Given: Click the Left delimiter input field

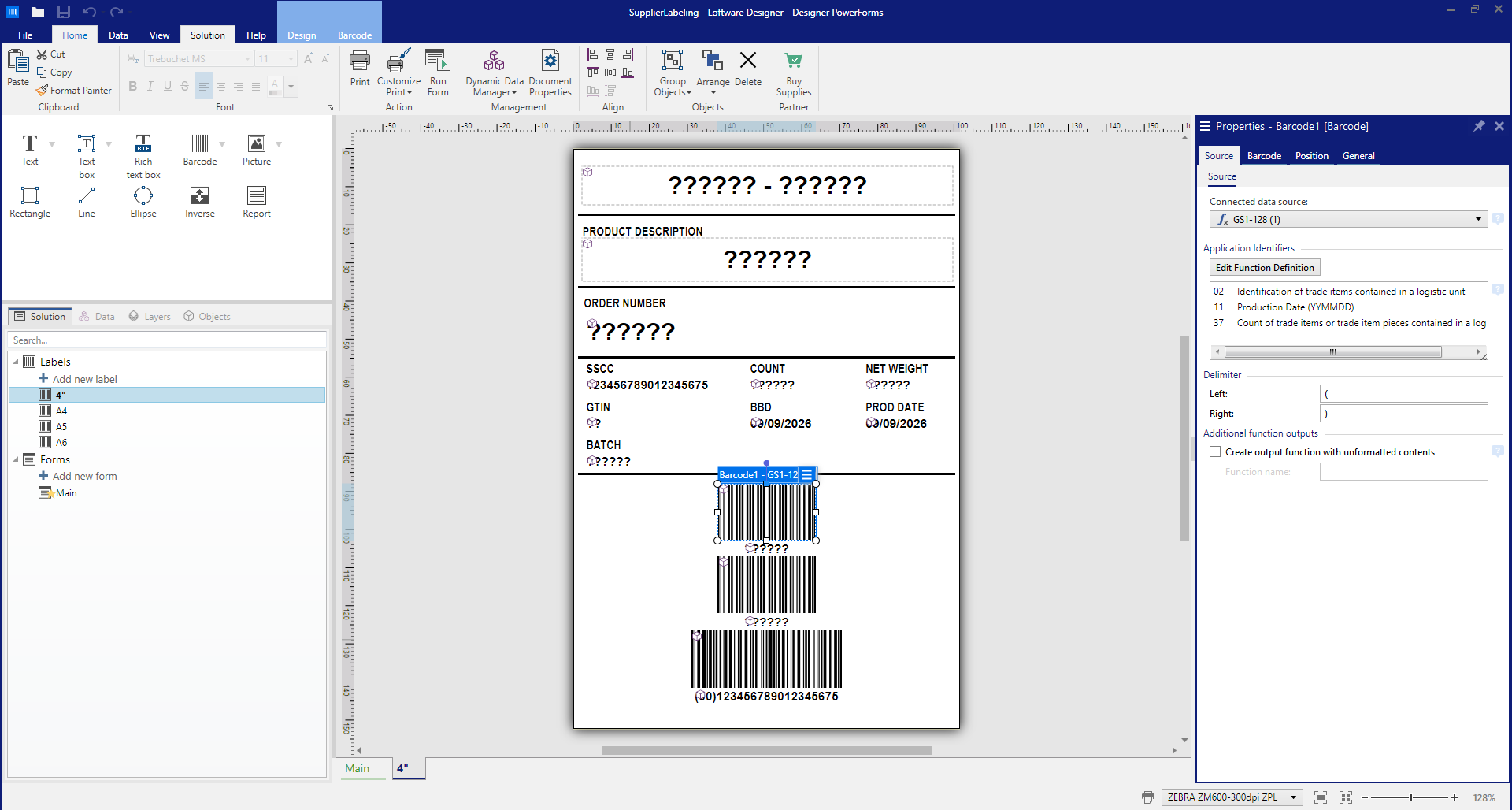Looking at the screenshot, I should pyautogui.click(x=1403, y=394).
